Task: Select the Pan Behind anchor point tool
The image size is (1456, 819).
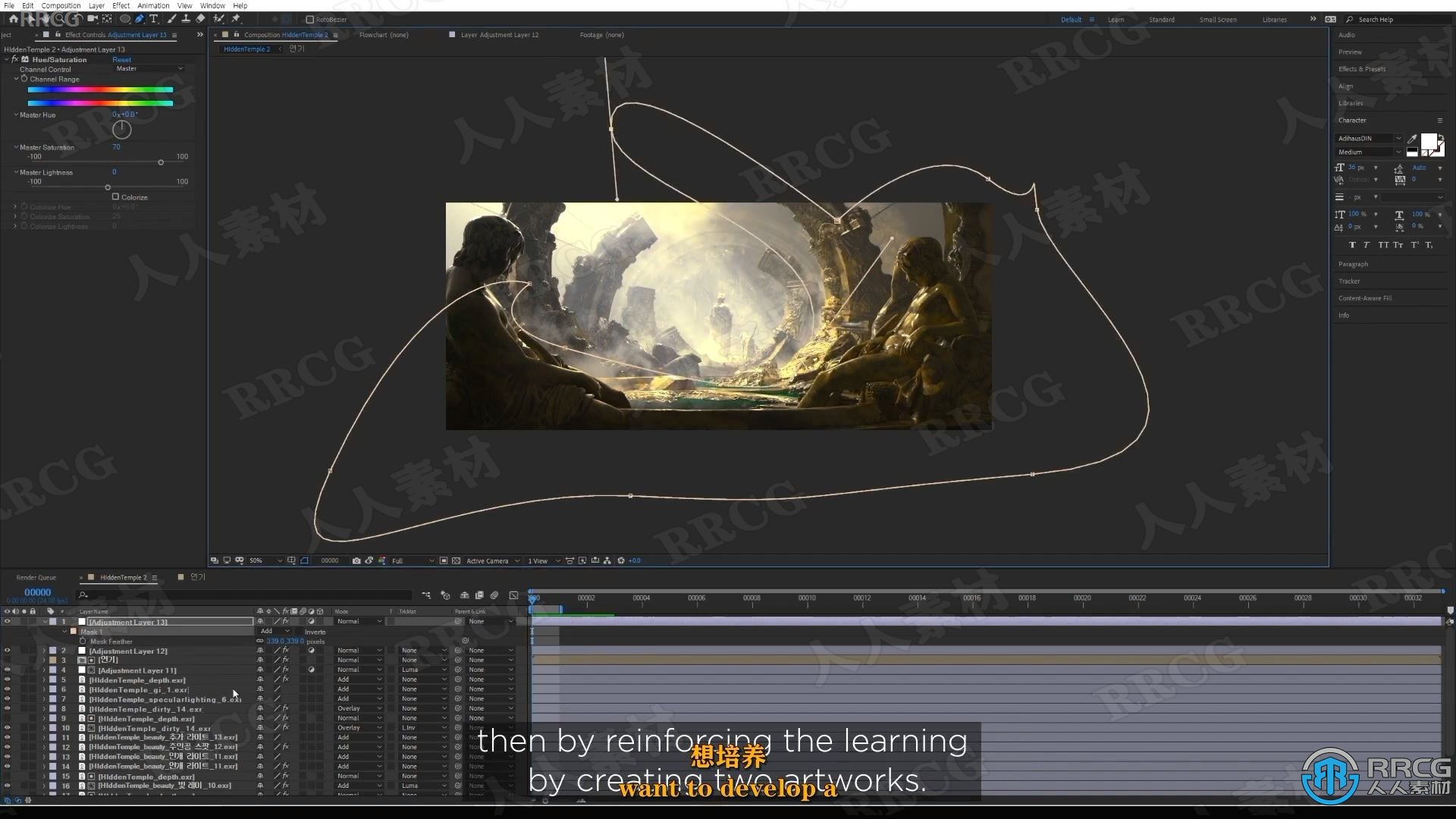Action: (107, 19)
